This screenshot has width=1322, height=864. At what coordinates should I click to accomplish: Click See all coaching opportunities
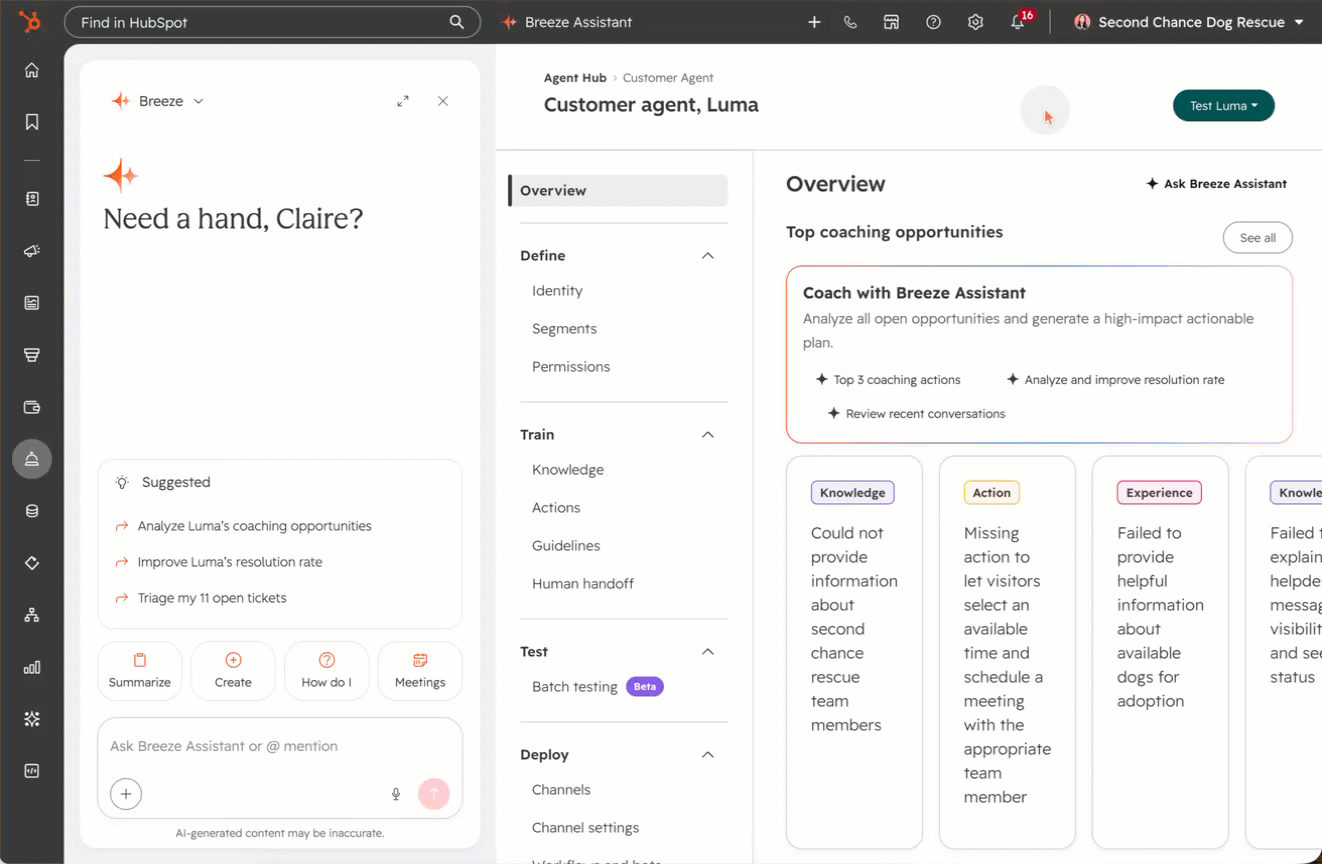click(x=1258, y=238)
